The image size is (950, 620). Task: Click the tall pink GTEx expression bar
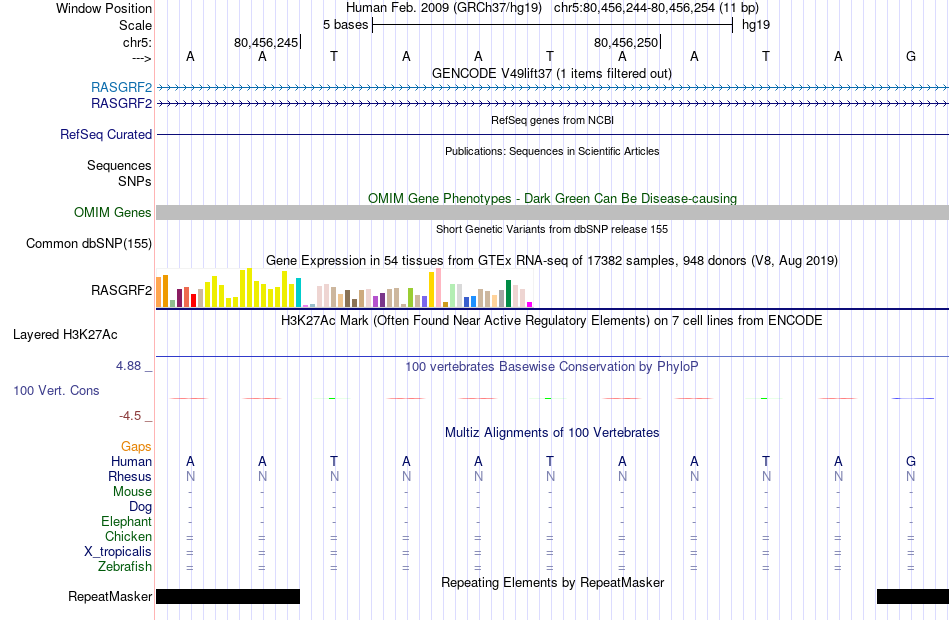tap(439, 288)
